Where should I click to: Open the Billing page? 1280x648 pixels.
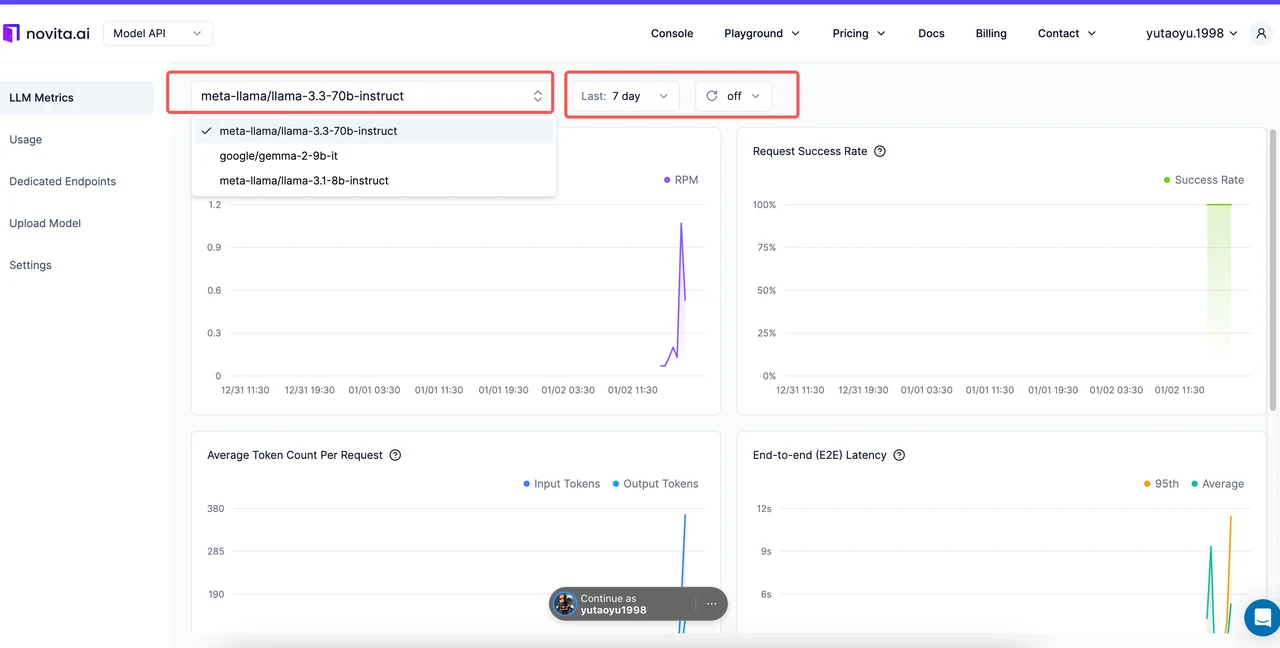pyautogui.click(x=991, y=33)
